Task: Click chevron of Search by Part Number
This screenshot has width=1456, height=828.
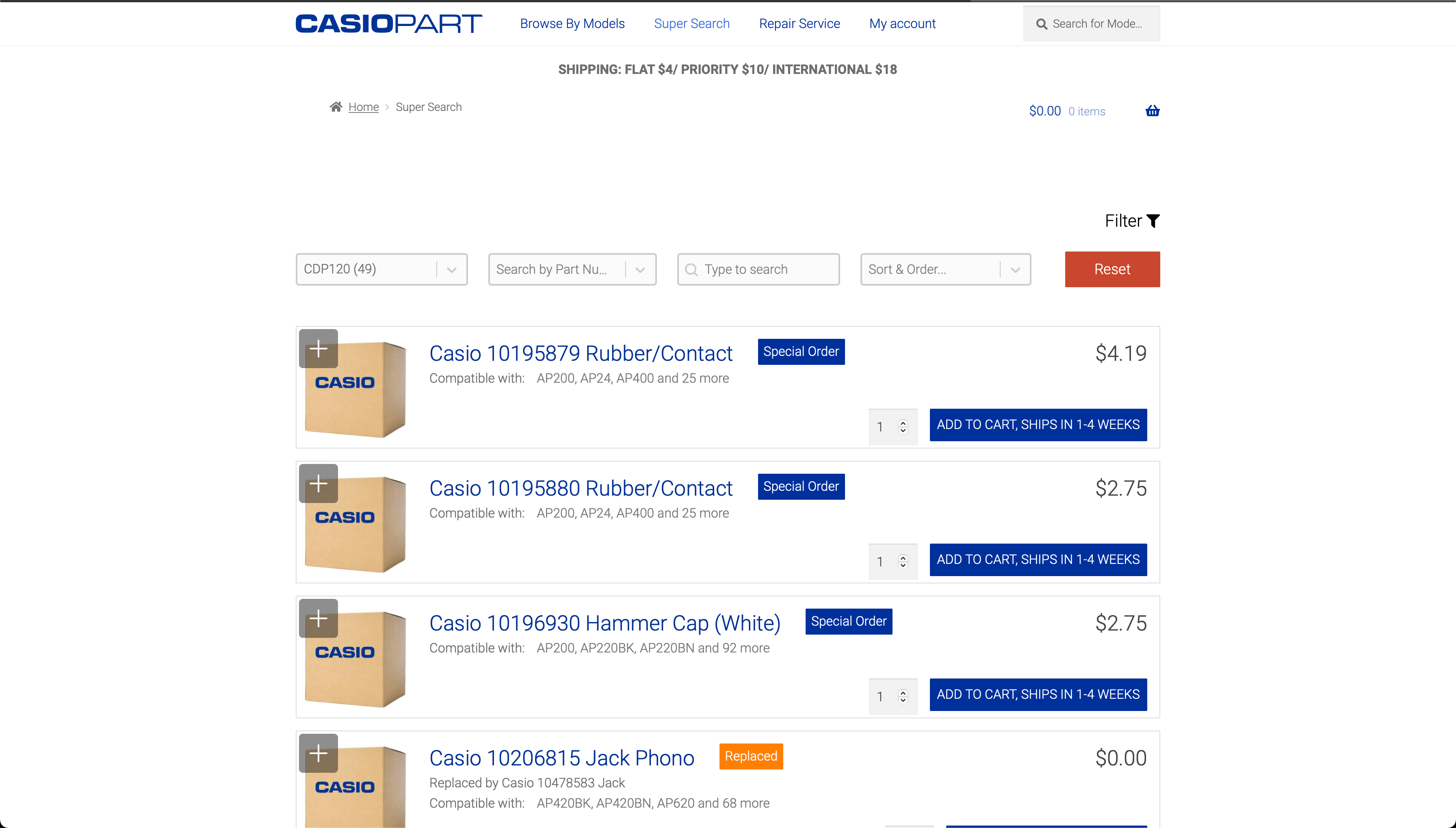Action: (x=640, y=269)
